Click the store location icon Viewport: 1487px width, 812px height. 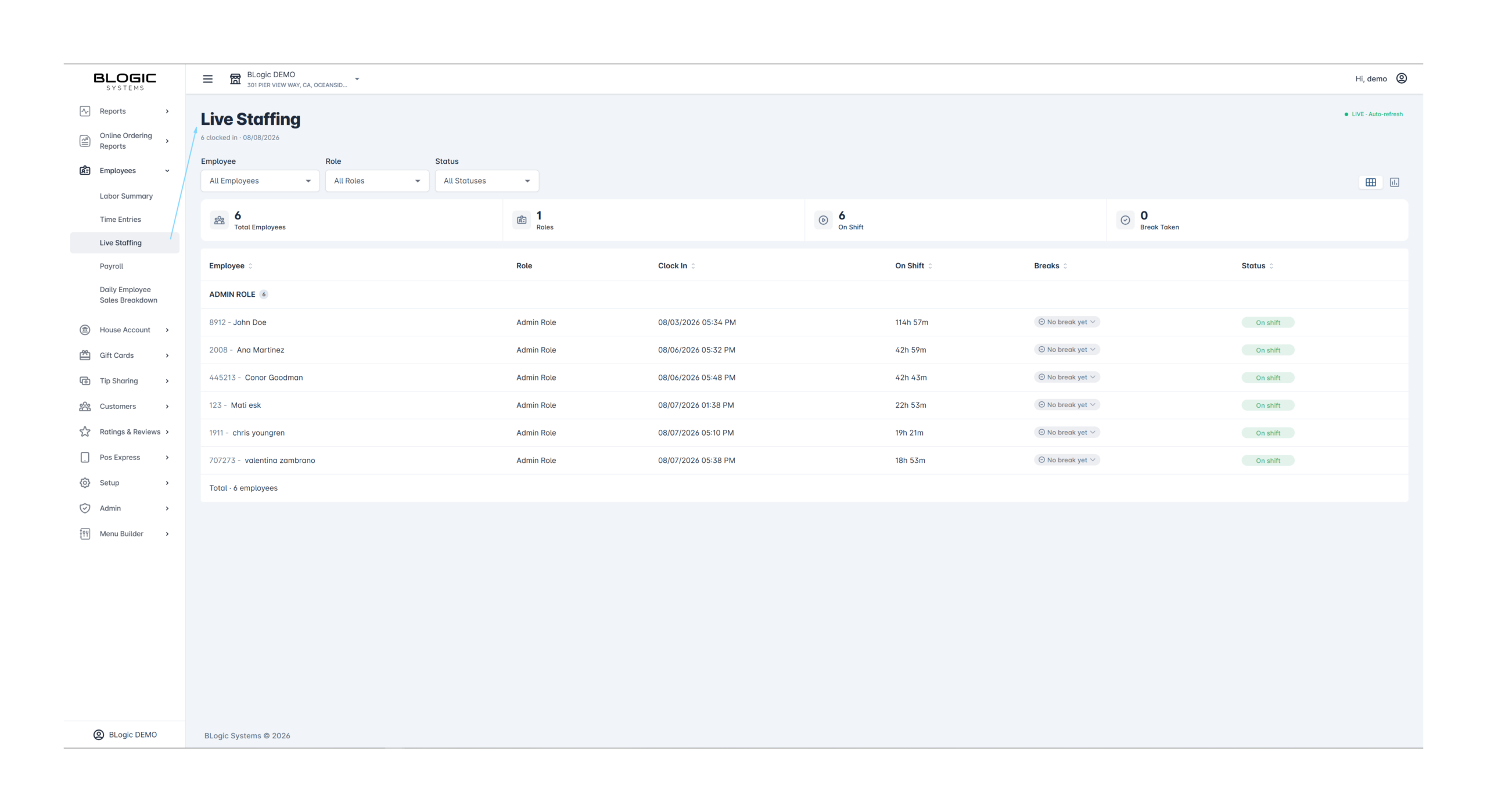(x=235, y=79)
